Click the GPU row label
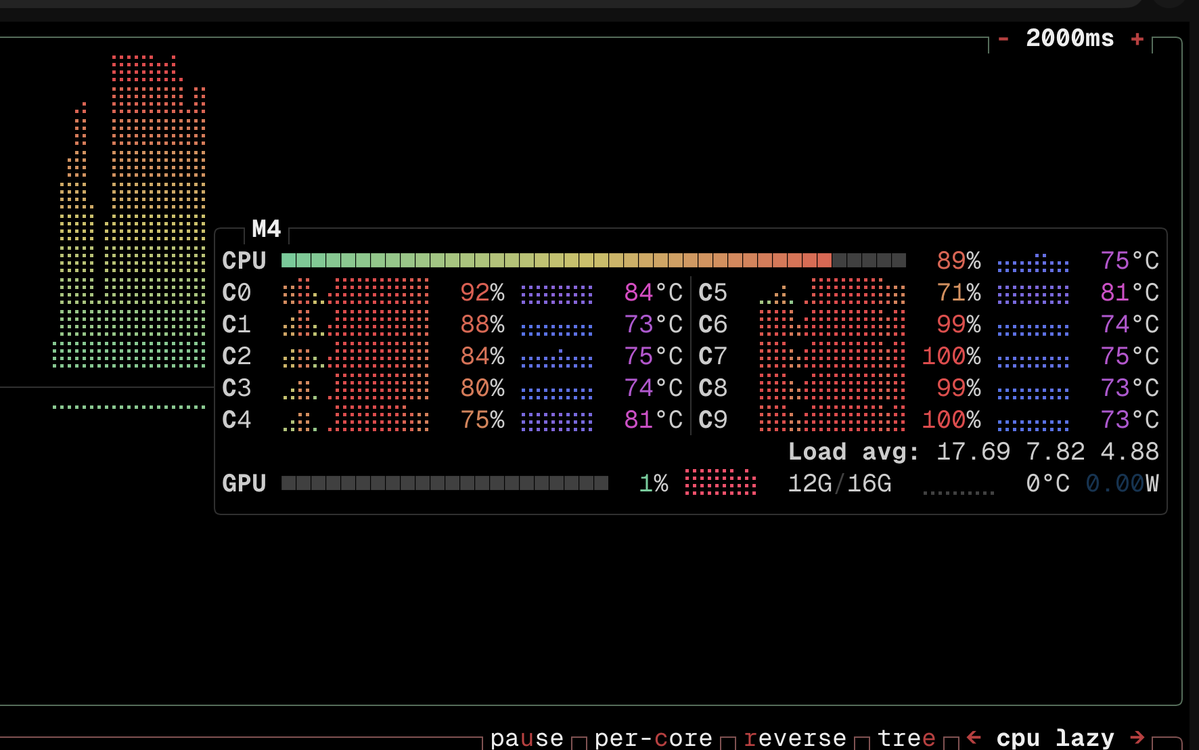This screenshot has width=1199, height=750. pyautogui.click(x=244, y=483)
